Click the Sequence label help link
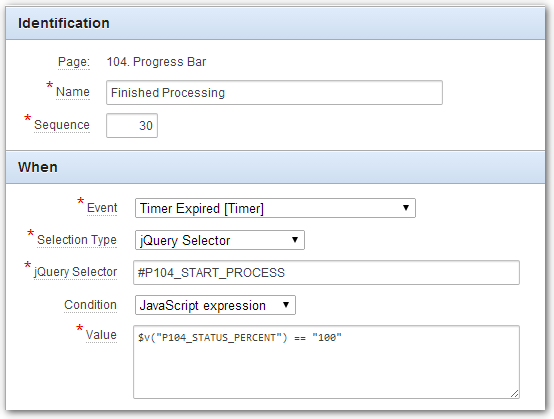Viewport: 554px width, 419px height. point(62,125)
